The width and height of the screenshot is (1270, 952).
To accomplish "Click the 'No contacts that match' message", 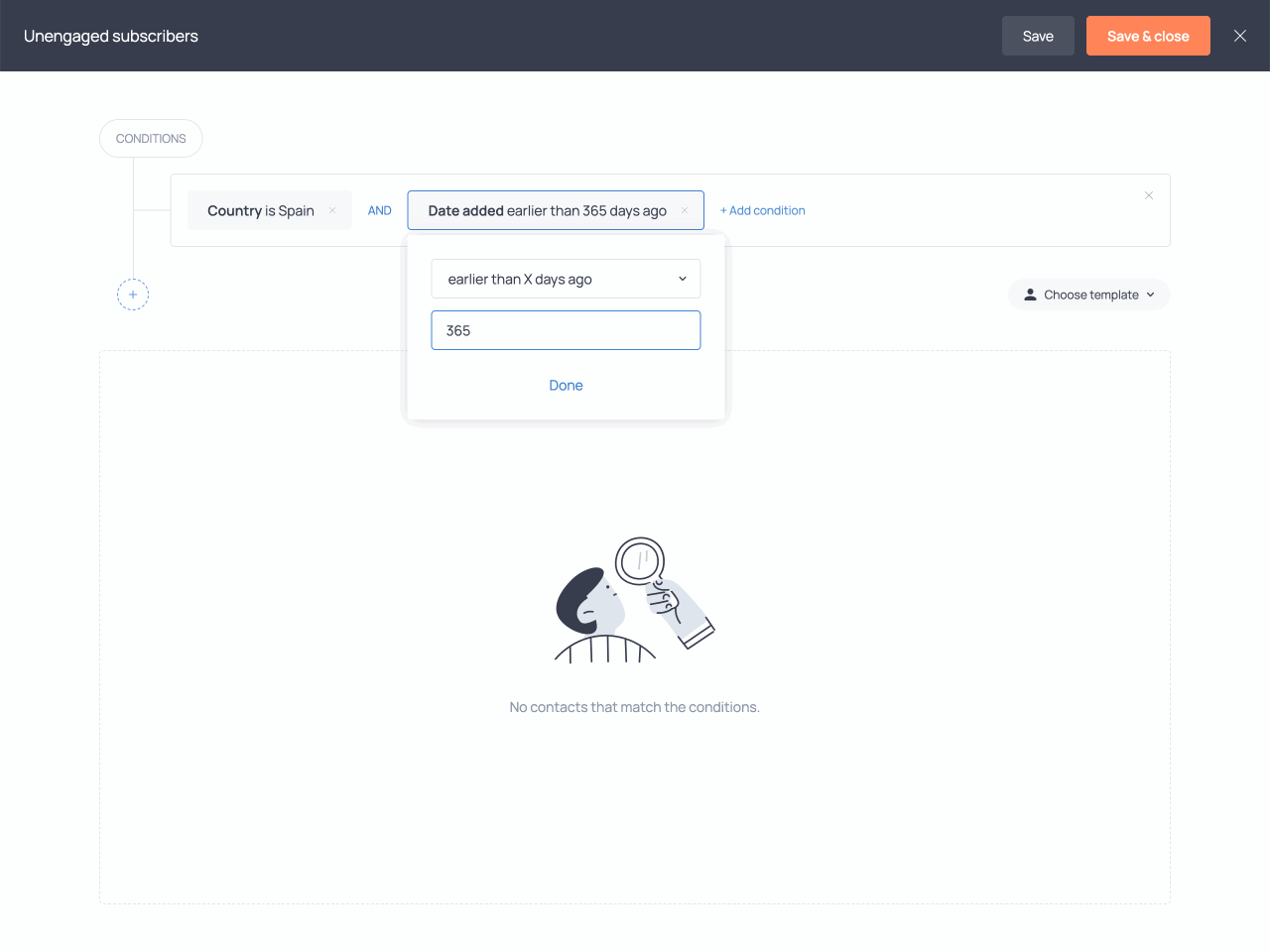I will click(x=634, y=707).
